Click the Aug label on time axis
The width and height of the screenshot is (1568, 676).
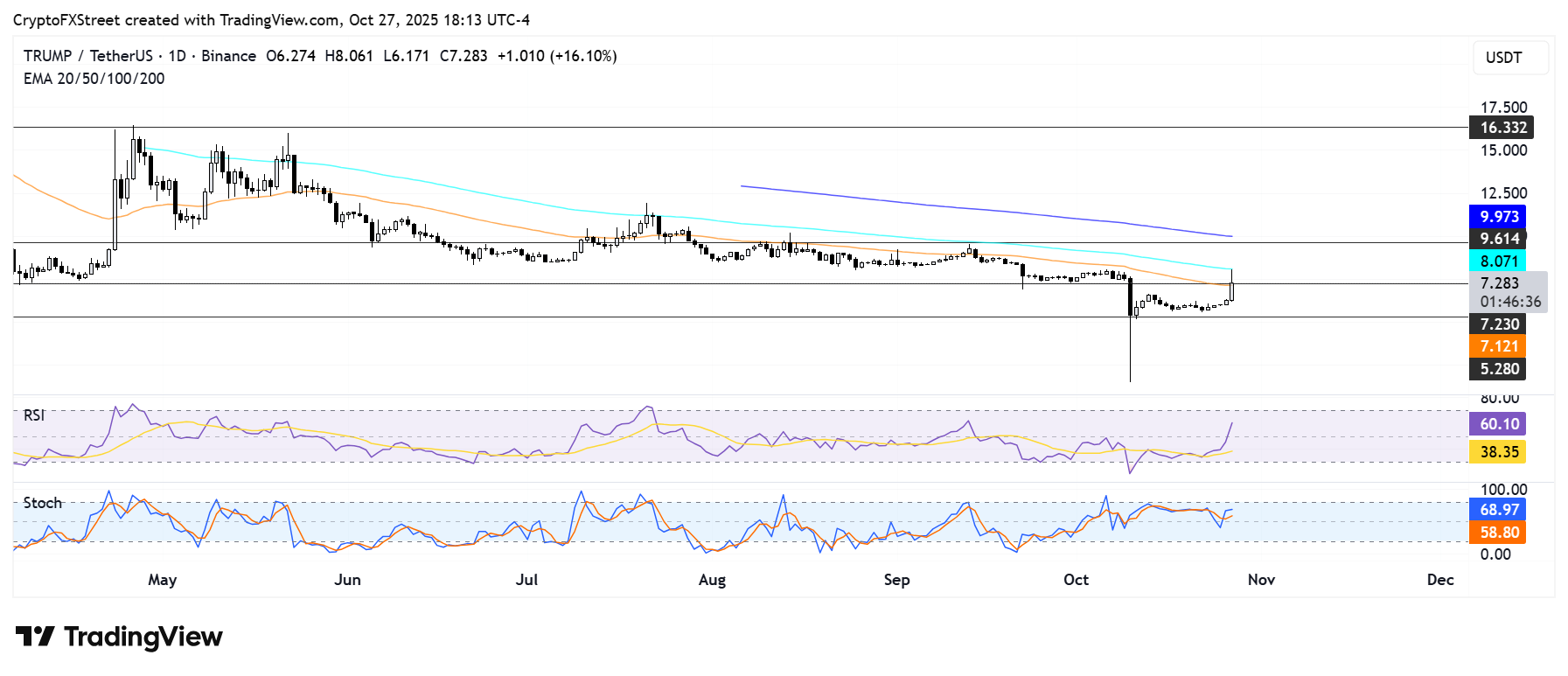coord(712,580)
